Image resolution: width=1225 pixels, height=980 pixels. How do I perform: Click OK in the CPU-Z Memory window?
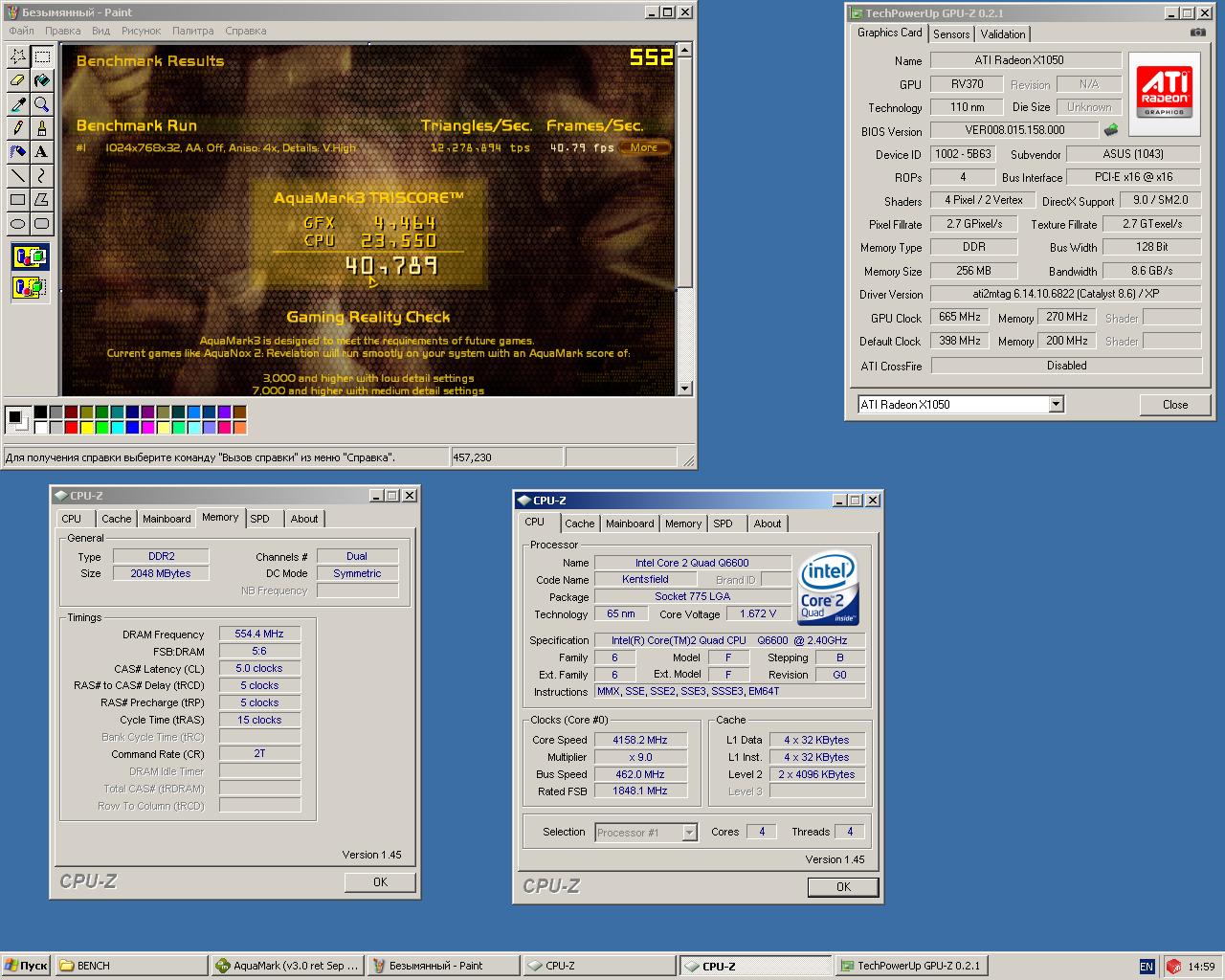[x=380, y=882]
